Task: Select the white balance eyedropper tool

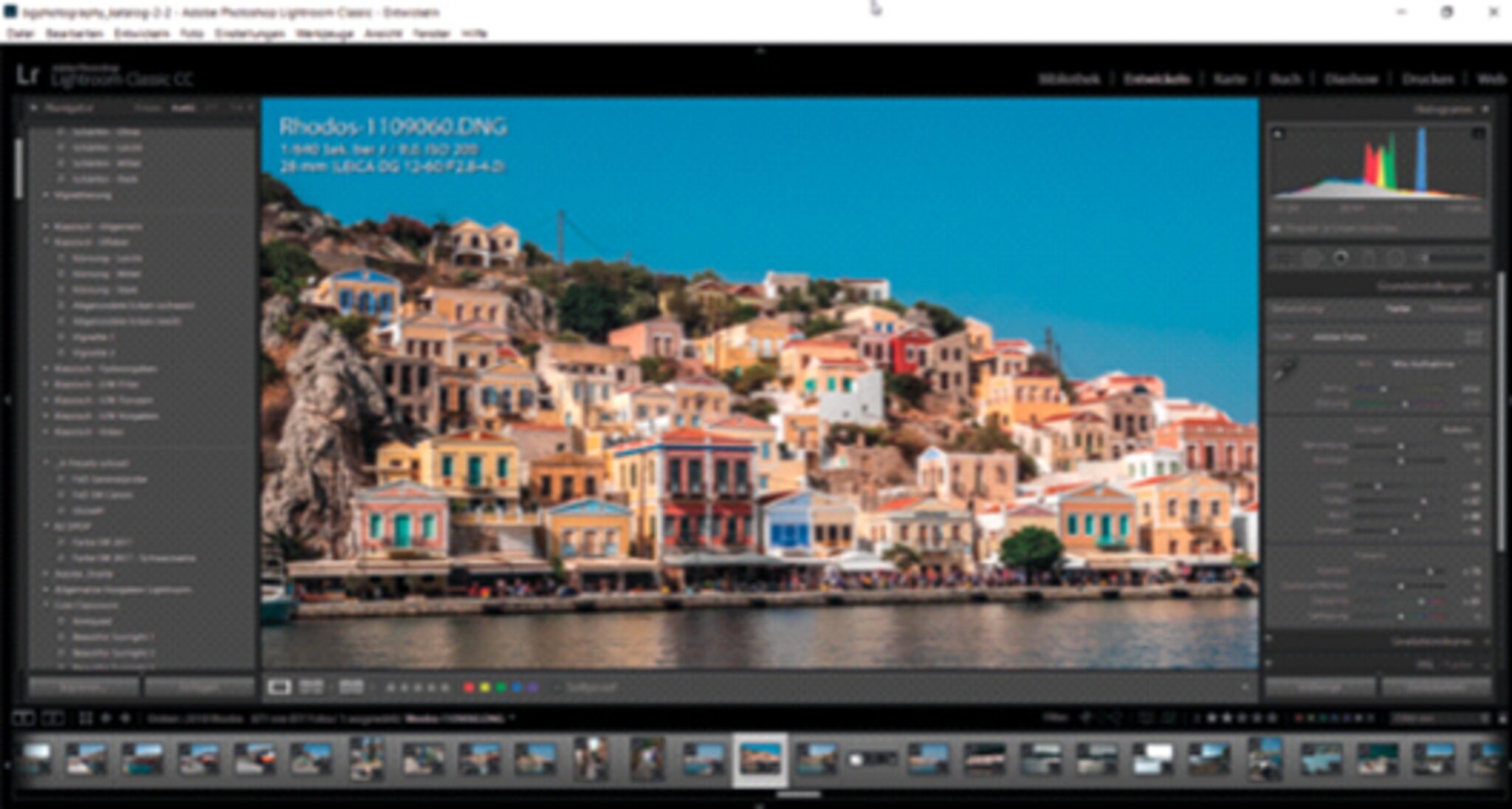Action: 1285,369
